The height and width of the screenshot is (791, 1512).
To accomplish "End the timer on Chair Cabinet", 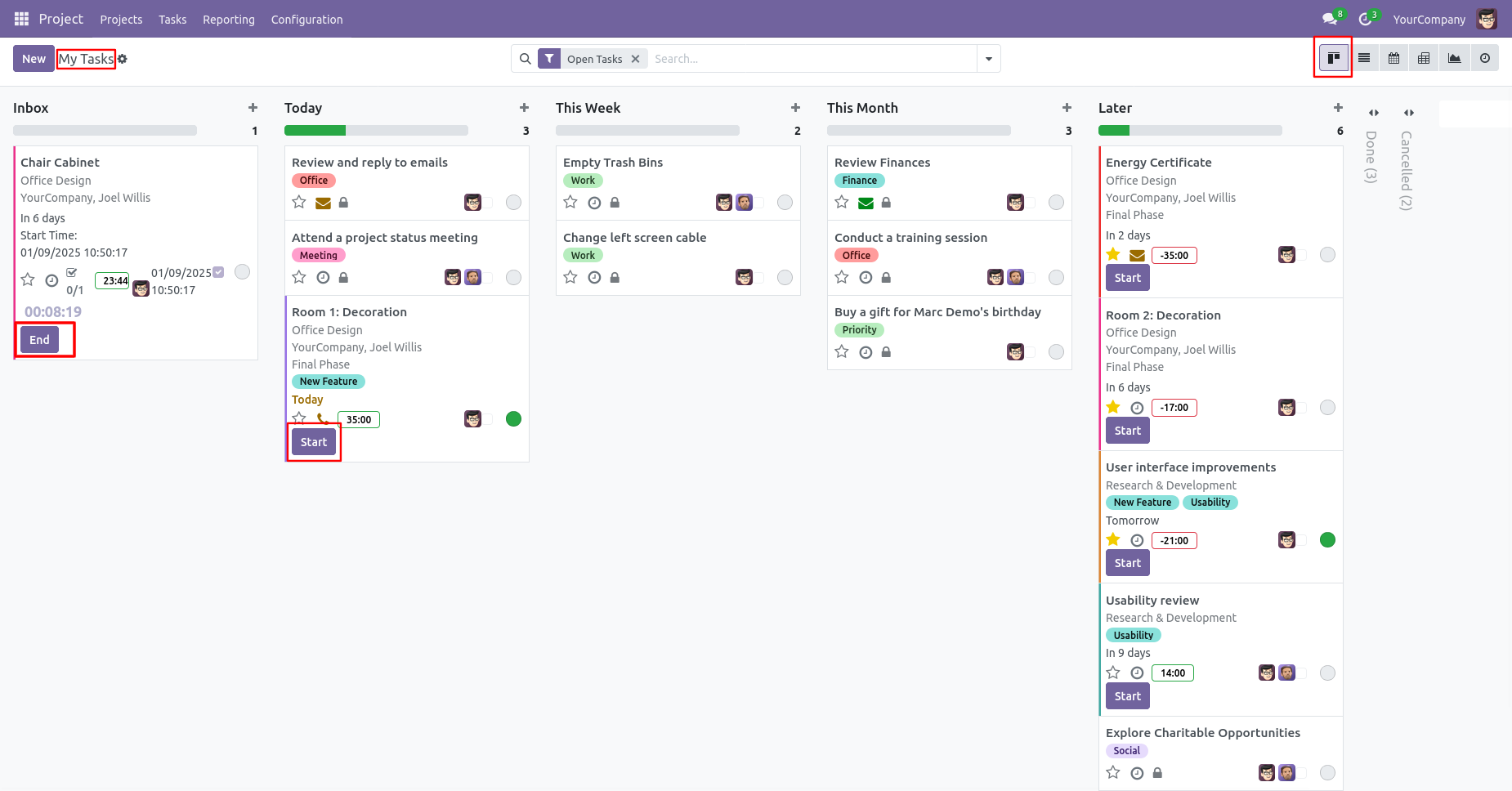I will [39, 340].
